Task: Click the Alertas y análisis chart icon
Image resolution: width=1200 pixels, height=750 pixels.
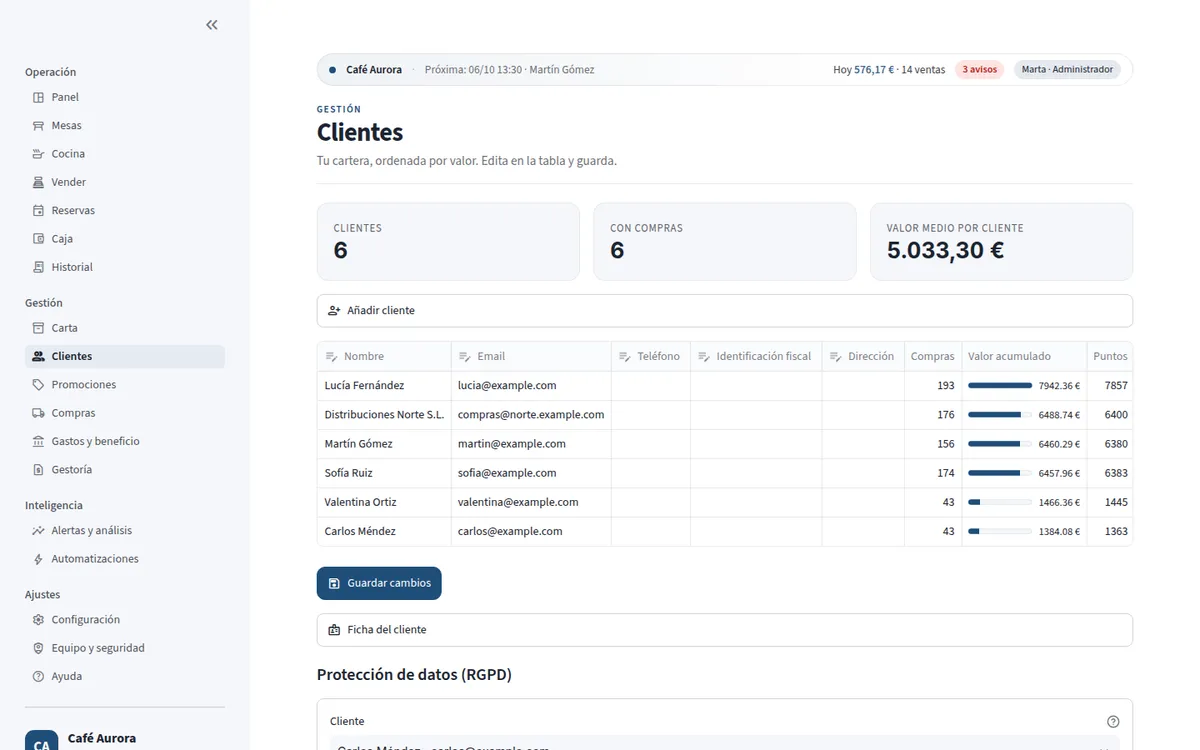Action: point(38,531)
